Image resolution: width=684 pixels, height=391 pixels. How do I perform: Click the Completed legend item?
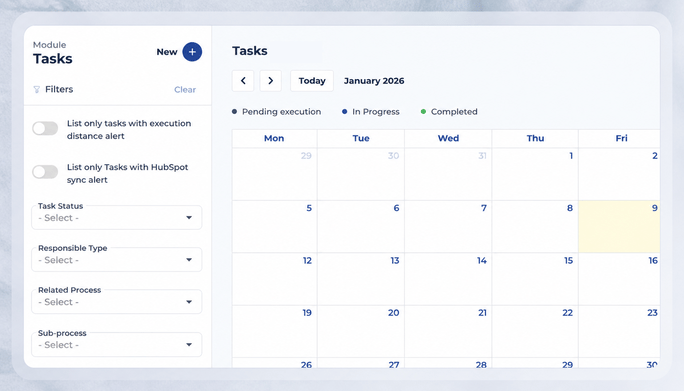(x=449, y=112)
